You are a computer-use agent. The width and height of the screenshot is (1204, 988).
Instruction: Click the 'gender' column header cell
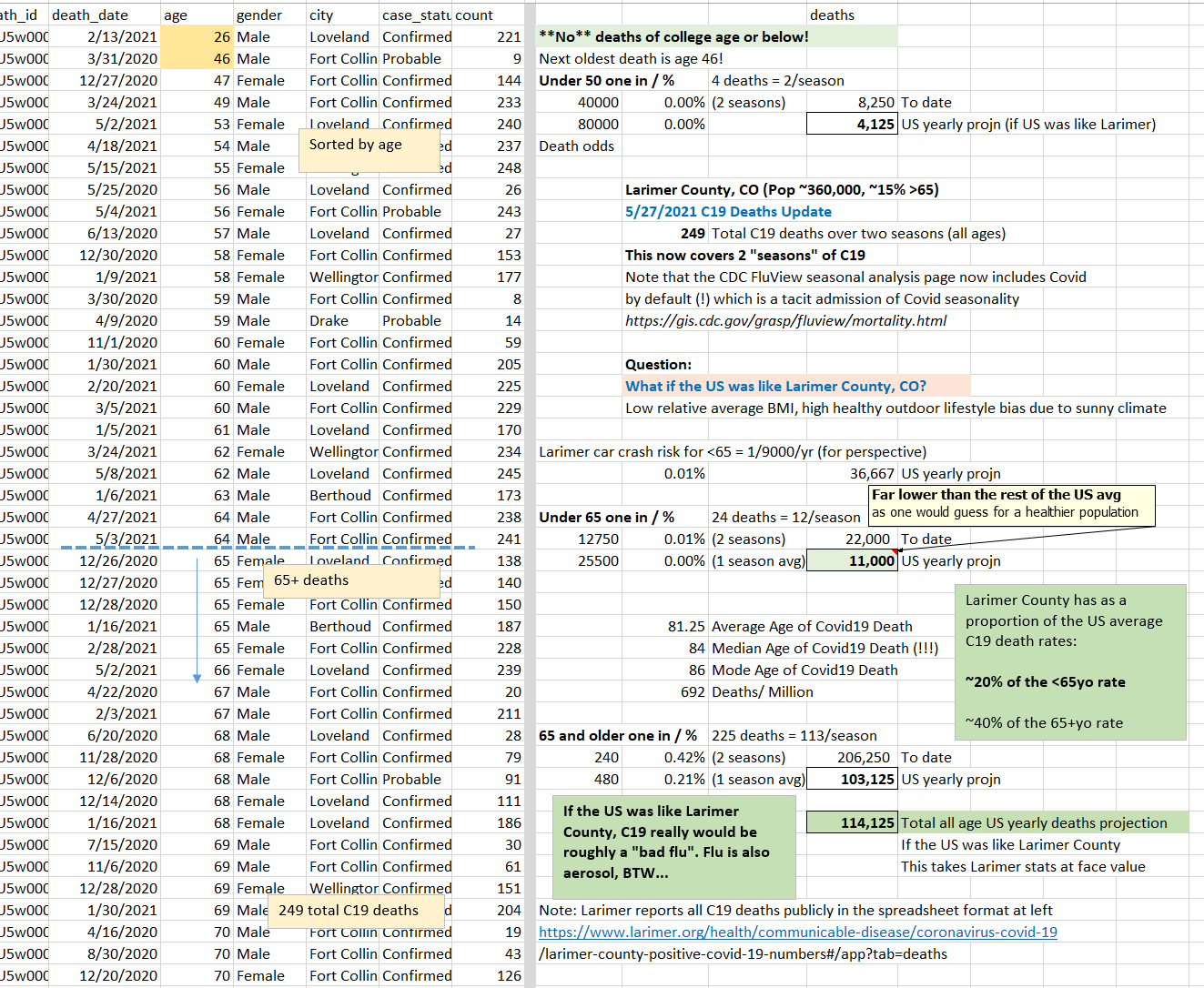269,15
